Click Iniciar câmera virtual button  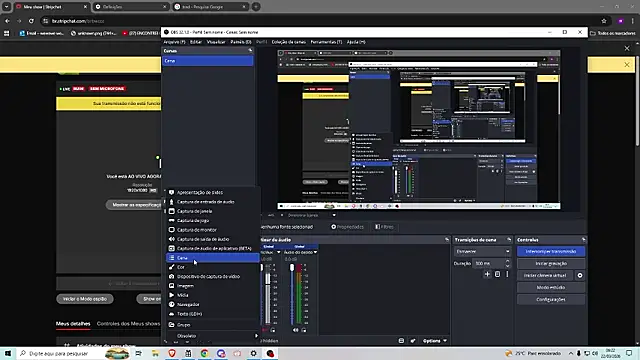pyautogui.click(x=545, y=276)
